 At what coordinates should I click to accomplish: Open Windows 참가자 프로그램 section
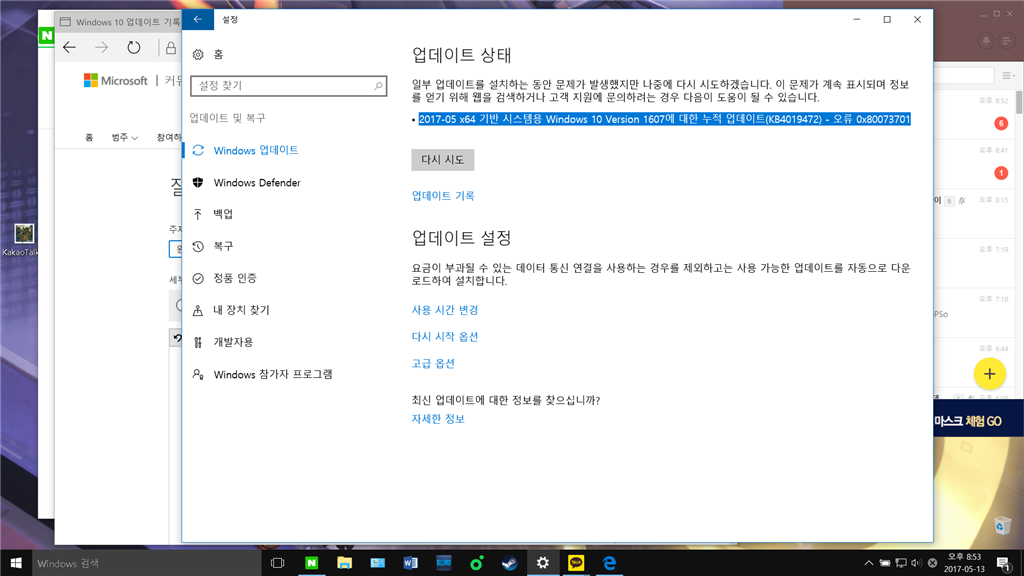273,374
